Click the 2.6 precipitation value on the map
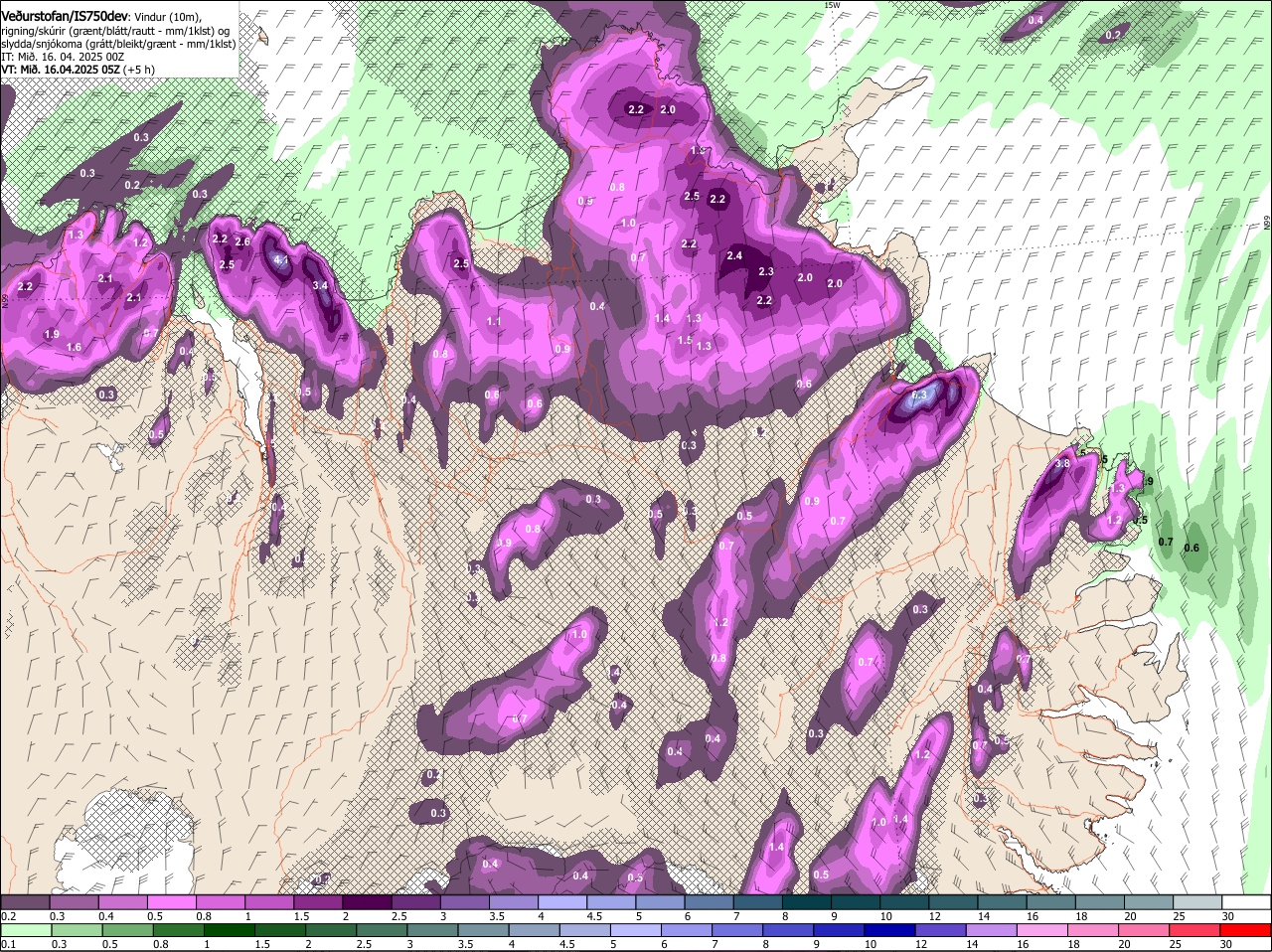 [x=241, y=241]
